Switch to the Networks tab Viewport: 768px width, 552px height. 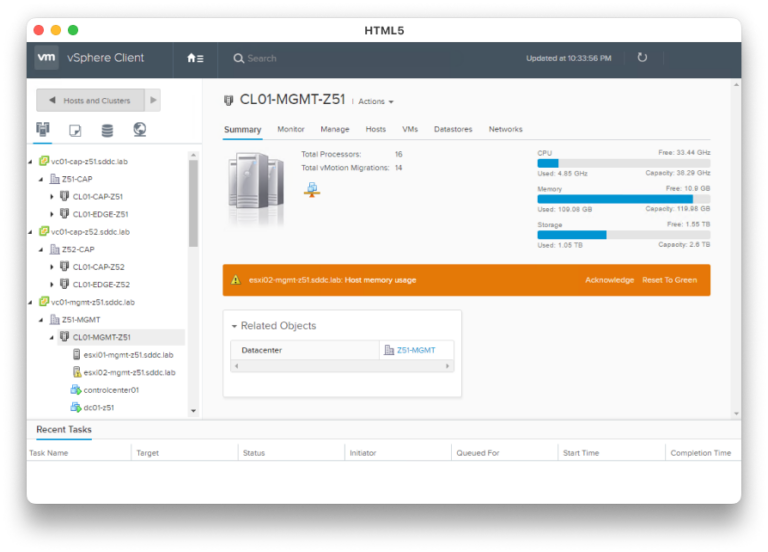tap(505, 129)
